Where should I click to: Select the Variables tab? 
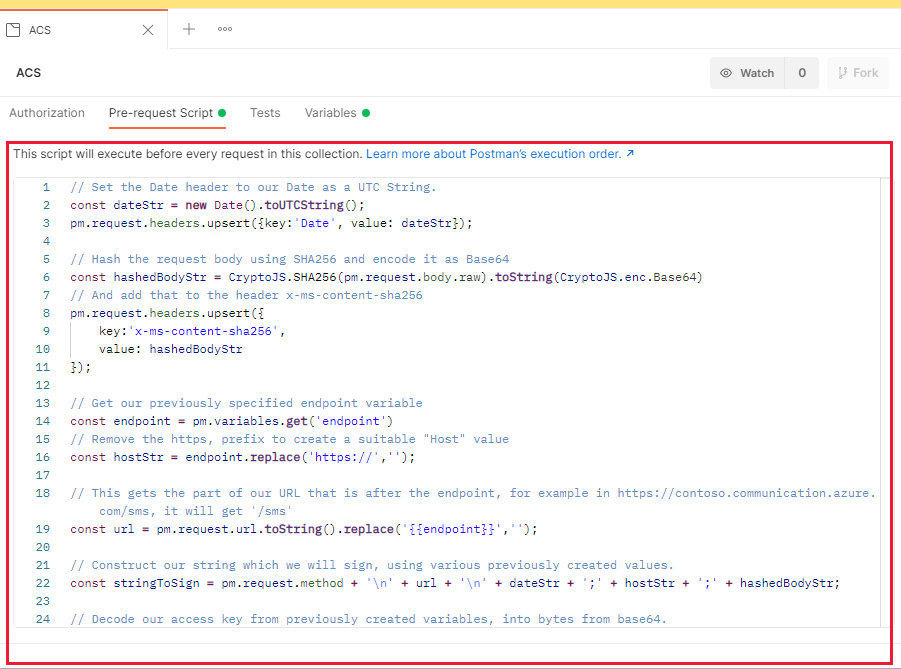click(332, 113)
